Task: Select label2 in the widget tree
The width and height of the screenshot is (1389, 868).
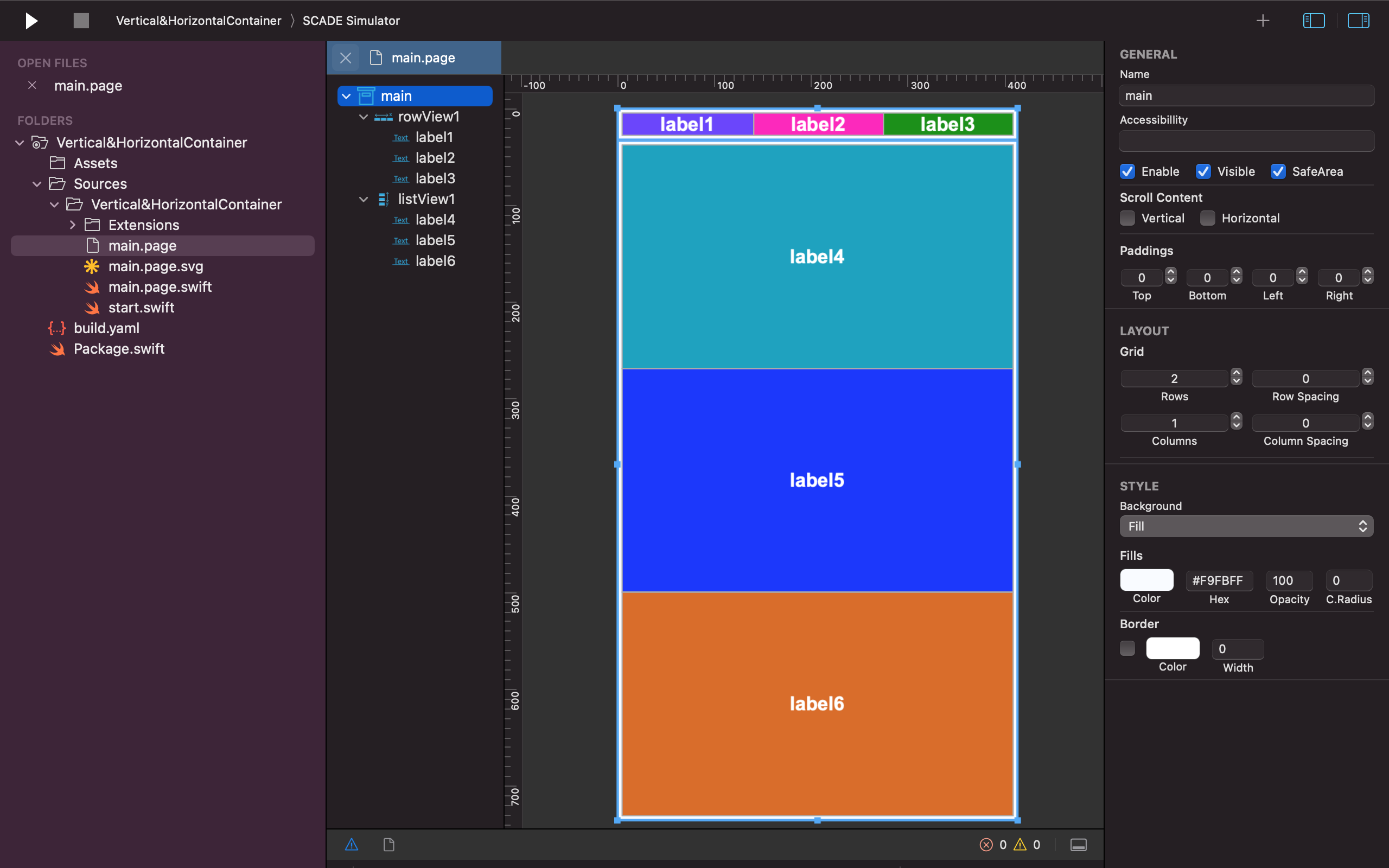Action: tap(435, 158)
